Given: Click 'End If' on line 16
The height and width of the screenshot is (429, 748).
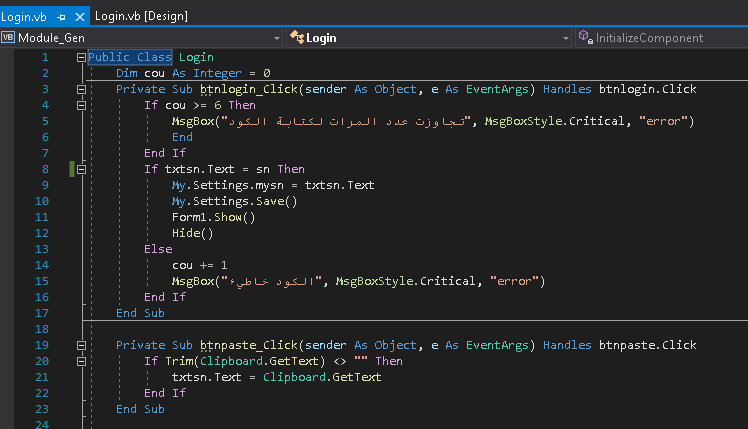Looking at the screenshot, I should pyautogui.click(x=165, y=297).
